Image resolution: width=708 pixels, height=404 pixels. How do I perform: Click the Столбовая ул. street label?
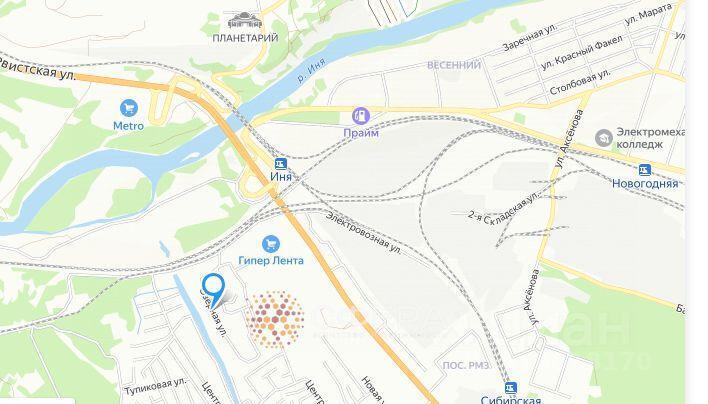(580, 81)
